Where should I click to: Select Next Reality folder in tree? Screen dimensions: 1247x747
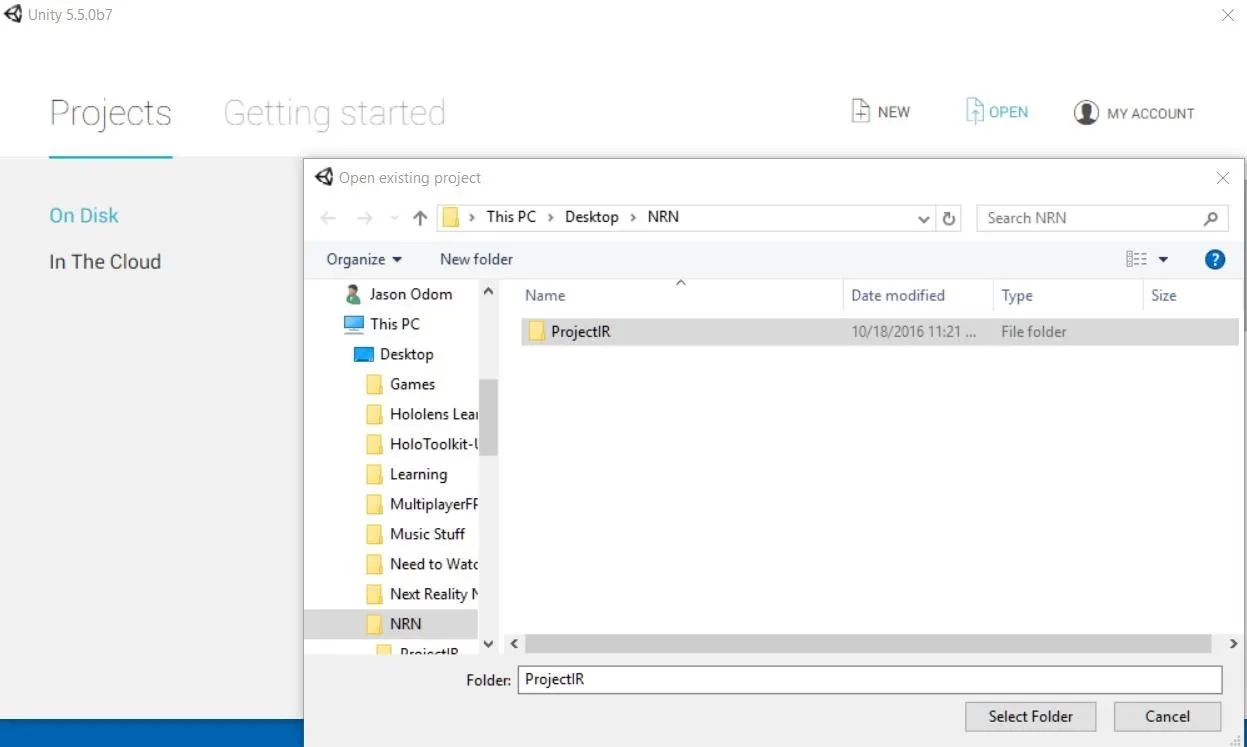tap(421, 594)
